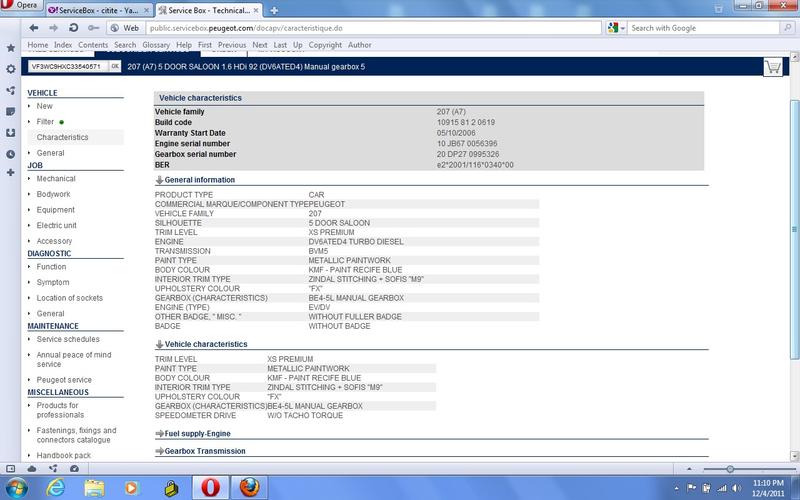
Task: Open Location of sockets link
Action: point(69,298)
